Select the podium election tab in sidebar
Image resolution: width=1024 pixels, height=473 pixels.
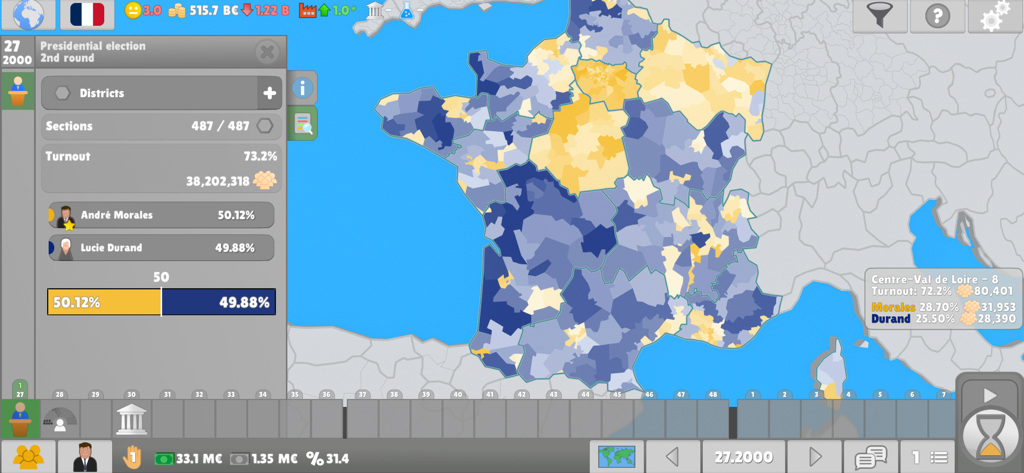[x=18, y=91]
